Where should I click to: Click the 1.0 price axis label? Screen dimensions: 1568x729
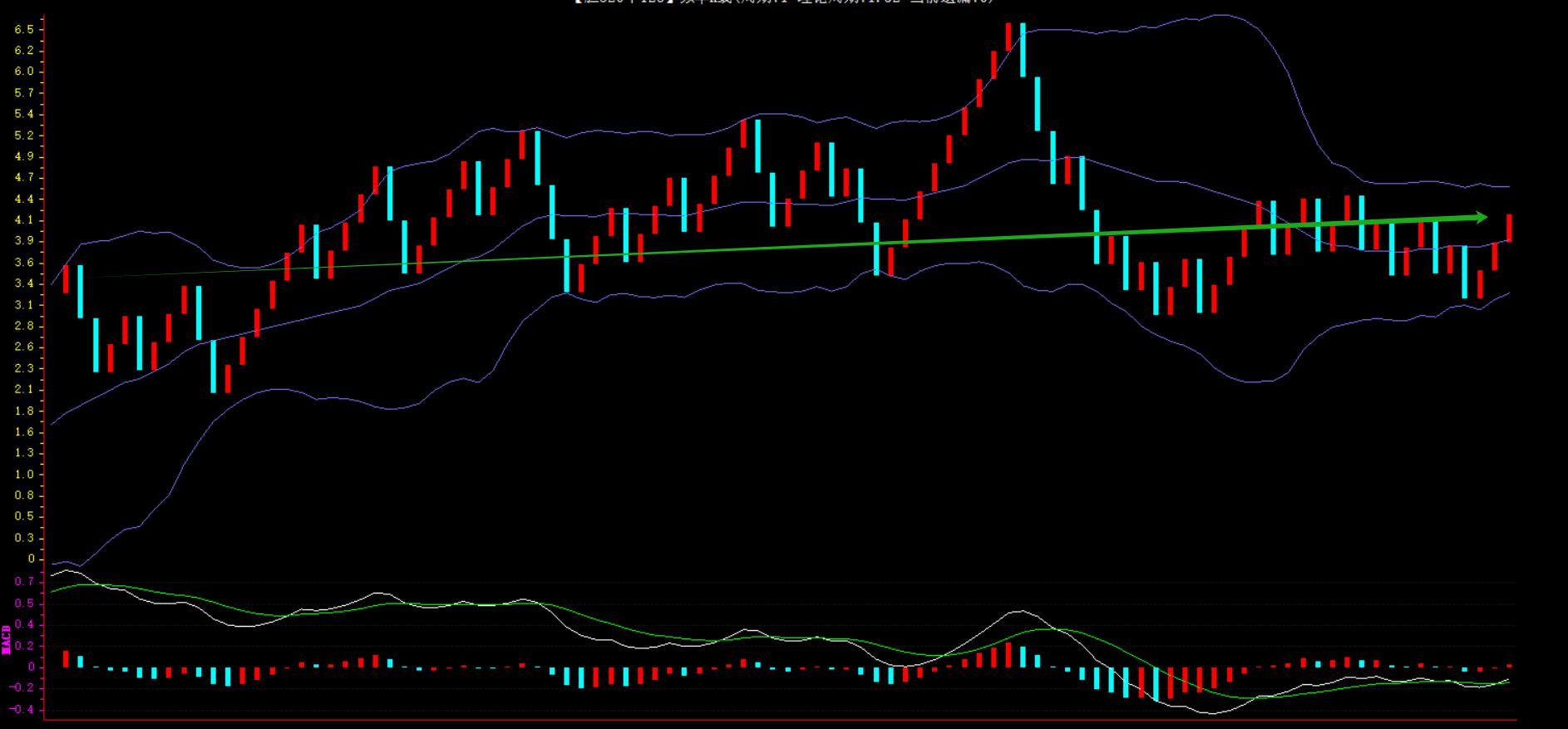point(24,475)
